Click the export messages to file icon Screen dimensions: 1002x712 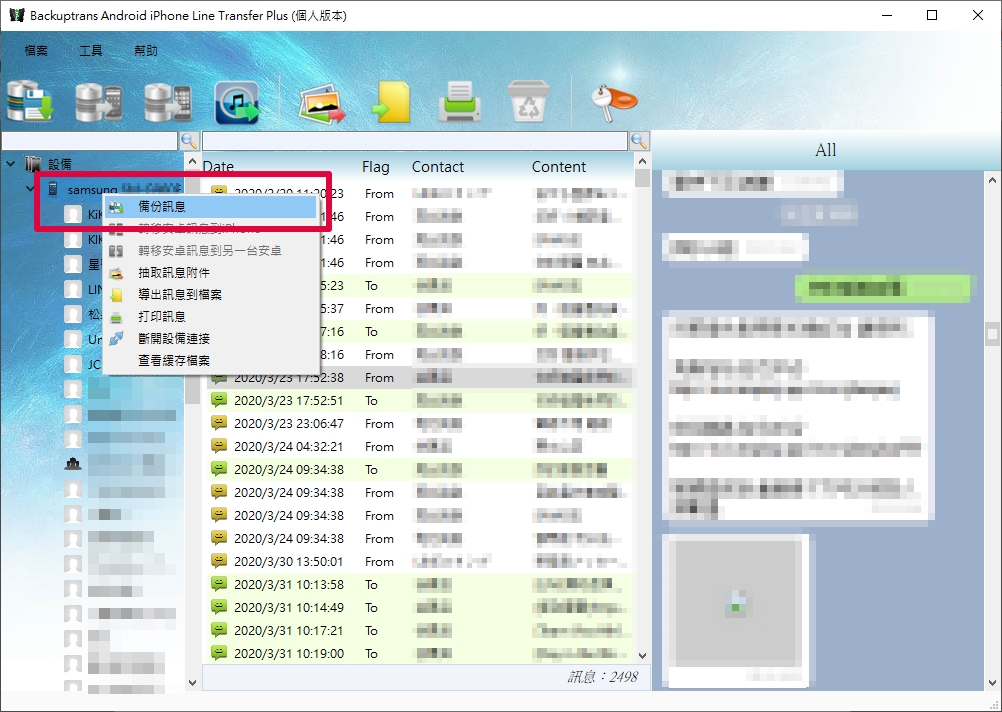(391, 102)
